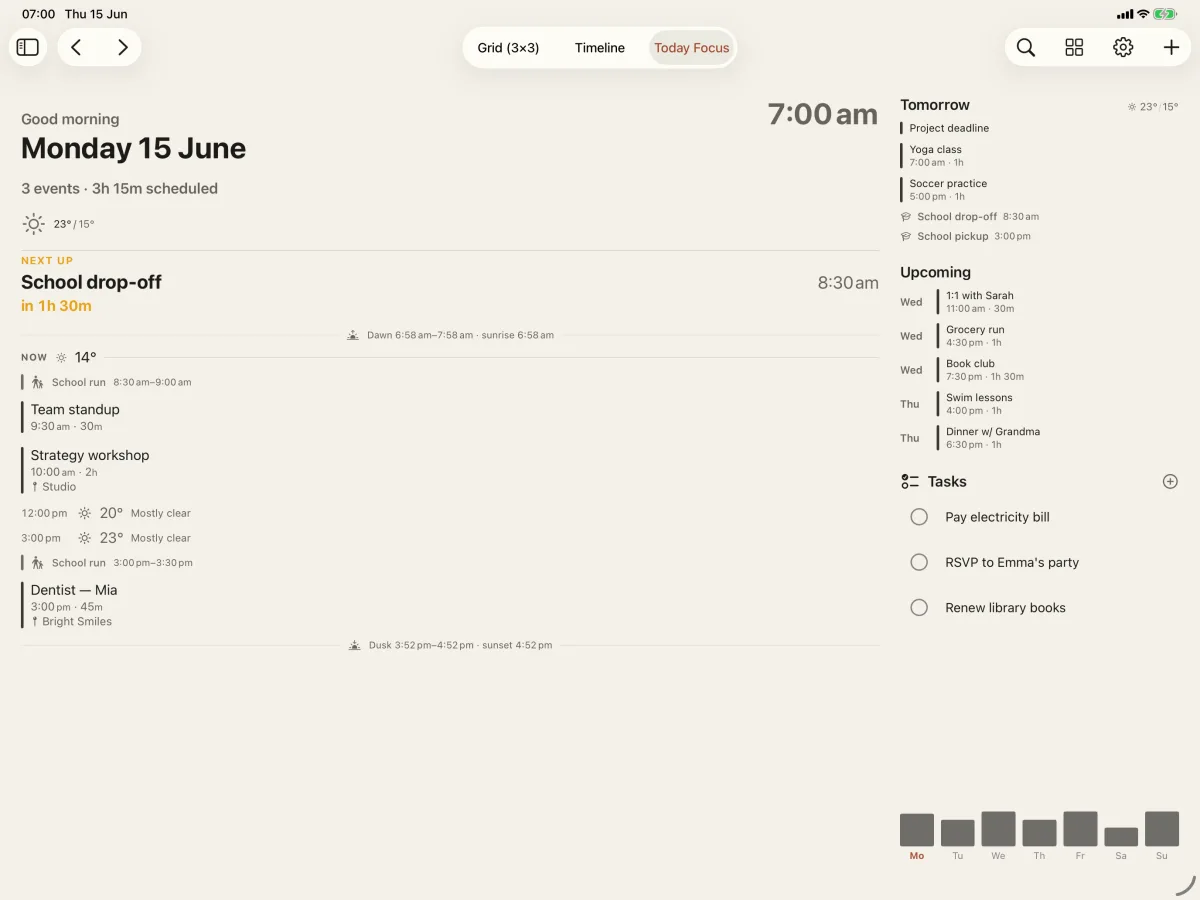Open Grocery run upcoming event
Image resolution: width=1200 pixels, height=900 pixels.
point(975,336)
